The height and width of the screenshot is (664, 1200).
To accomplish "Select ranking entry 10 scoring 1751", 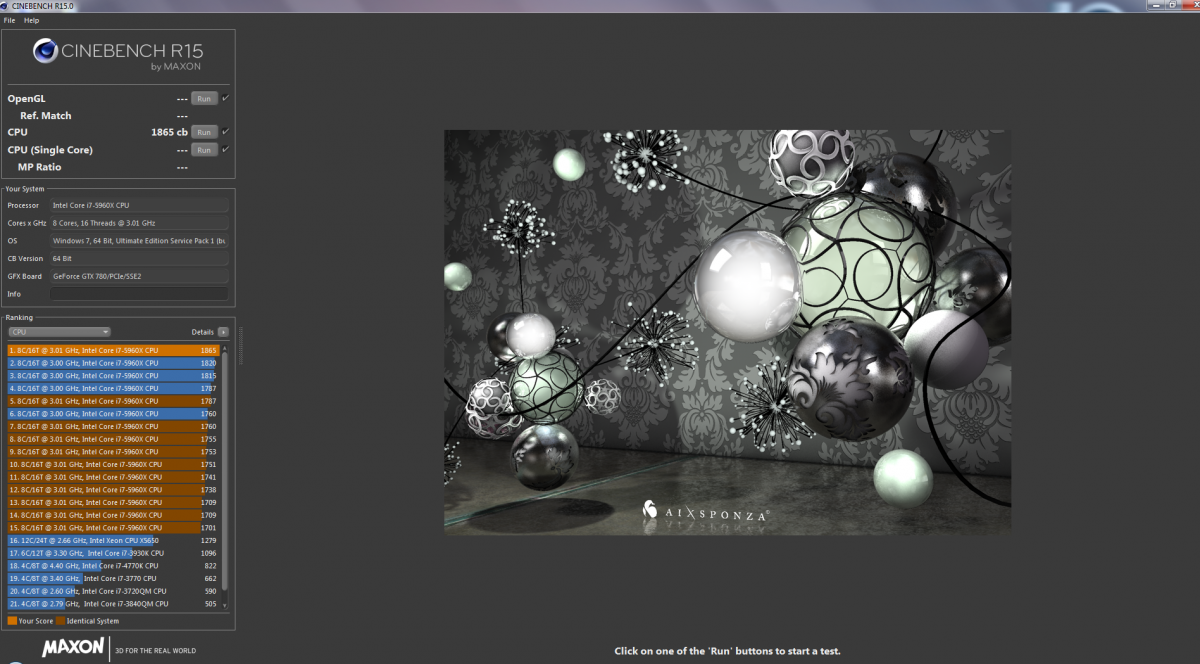I will (113, 464).
